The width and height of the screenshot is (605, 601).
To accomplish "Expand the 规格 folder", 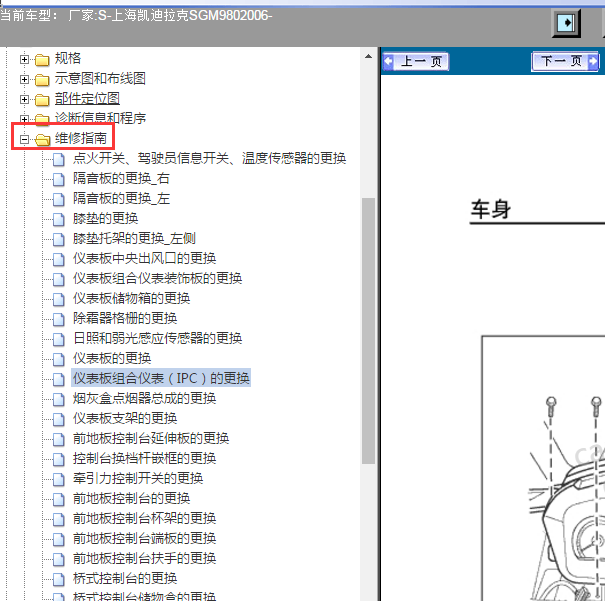I will (24, 59).
